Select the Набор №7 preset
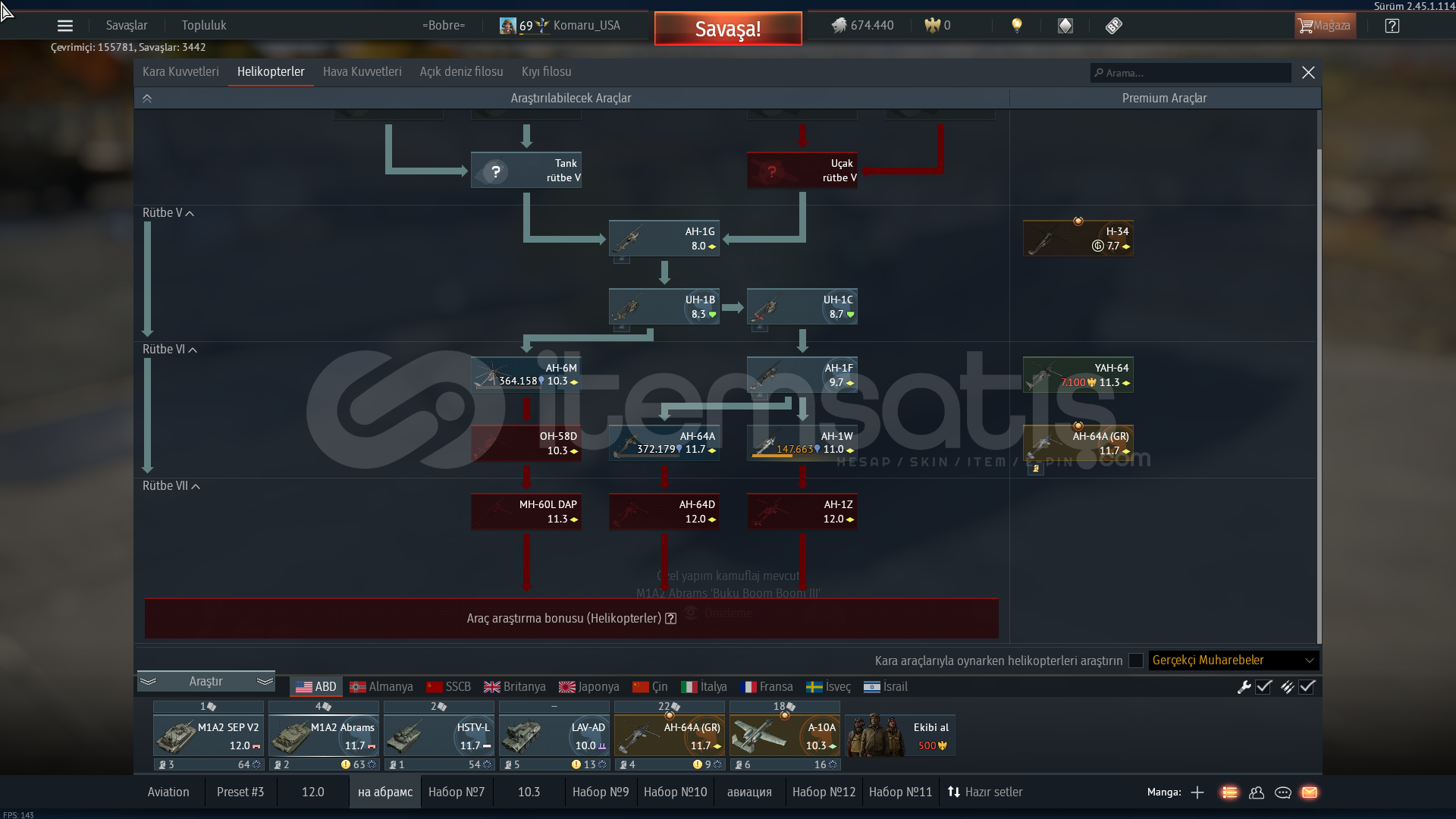Viewport: 1456px width, 819px height. 457,792
